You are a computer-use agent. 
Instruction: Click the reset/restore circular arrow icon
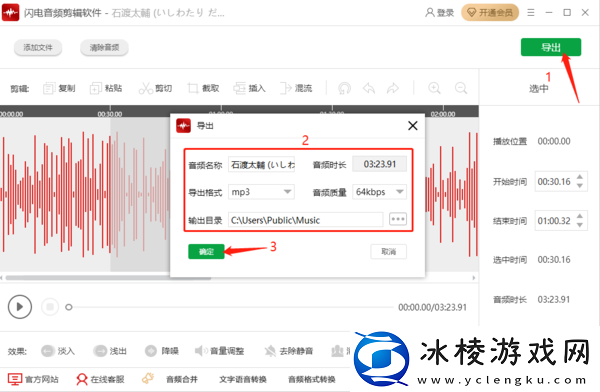pos(344,88)
